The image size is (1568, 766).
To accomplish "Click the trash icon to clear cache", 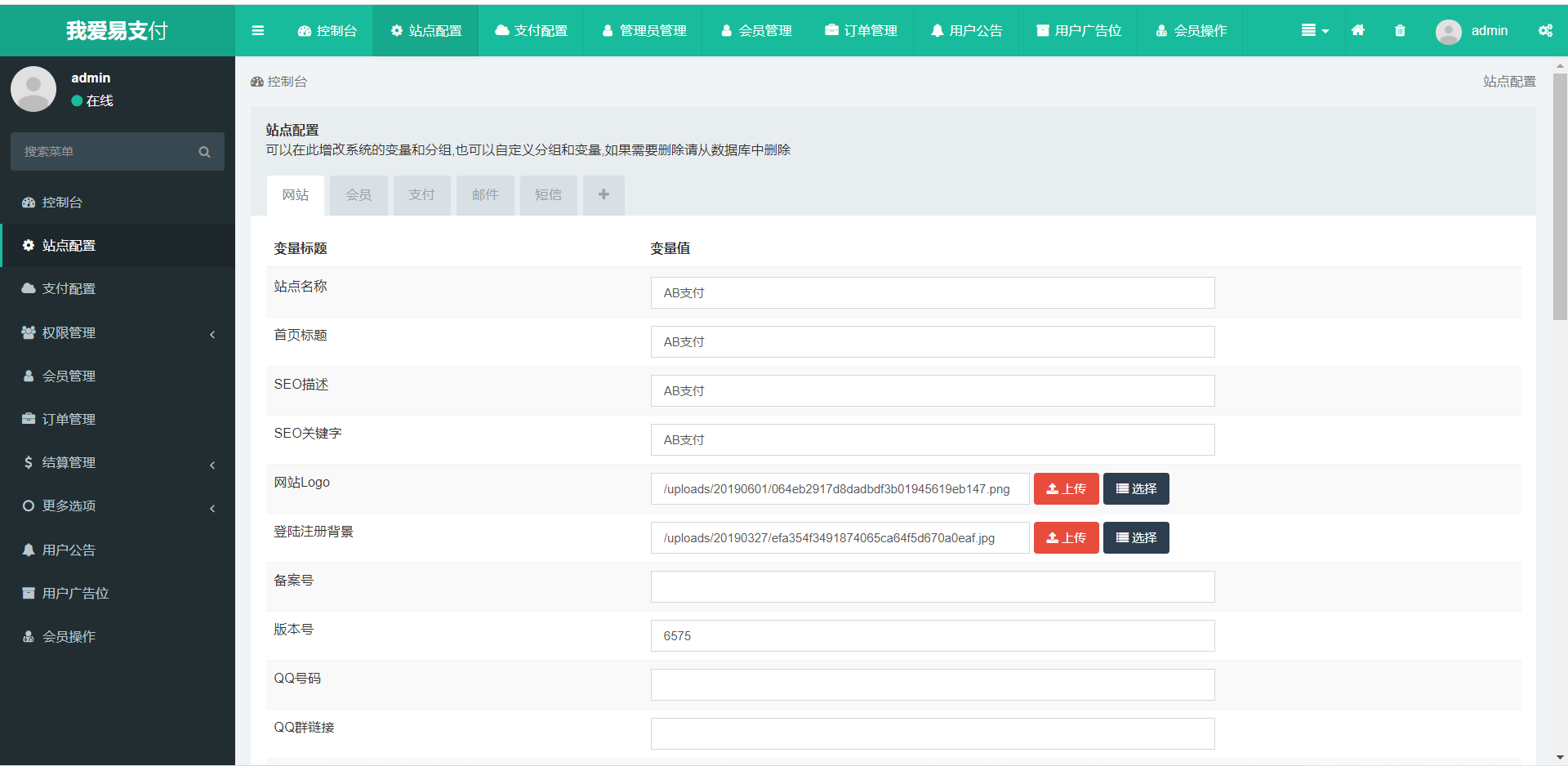I will pyautogui.click(x=1400, y=31).
